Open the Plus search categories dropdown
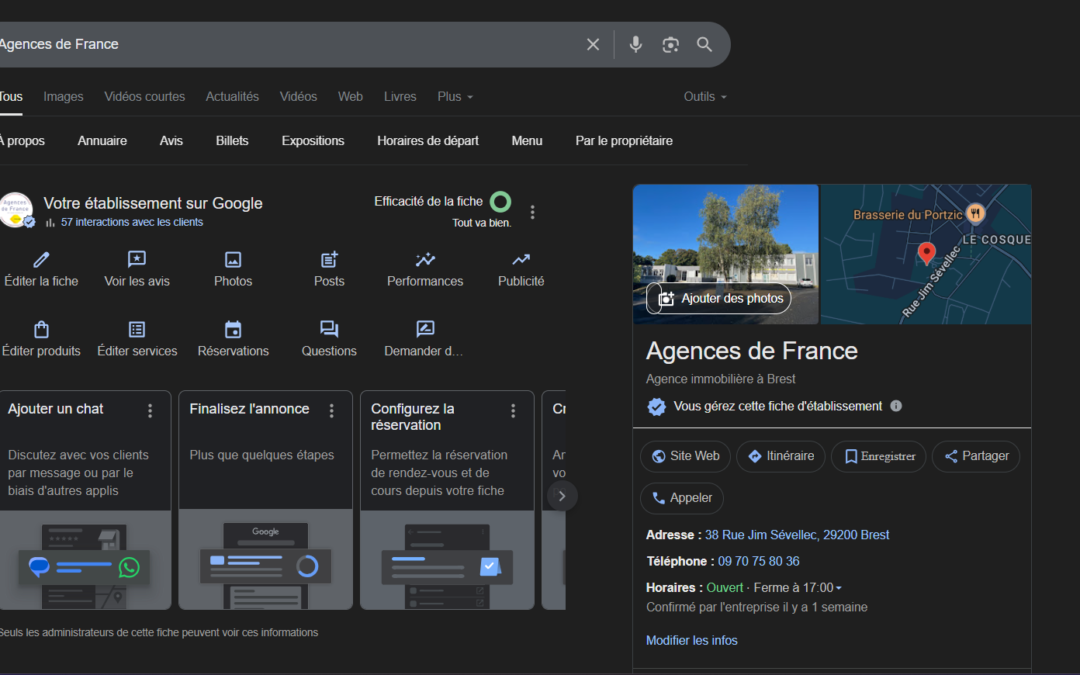 pos(455,96)
